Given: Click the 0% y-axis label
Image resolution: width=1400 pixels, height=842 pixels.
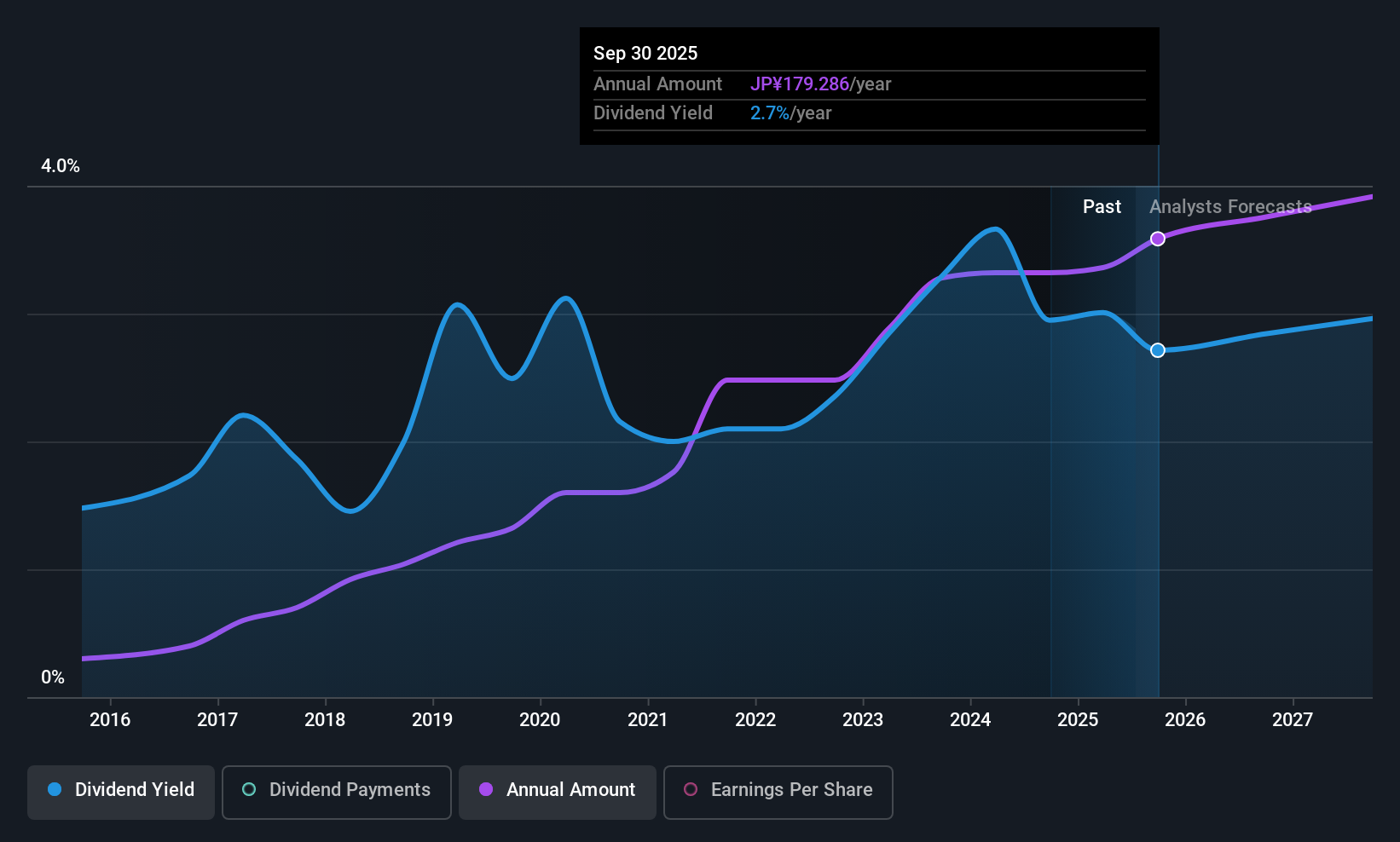Looking at the screenshot, I should tap(53, 678).
